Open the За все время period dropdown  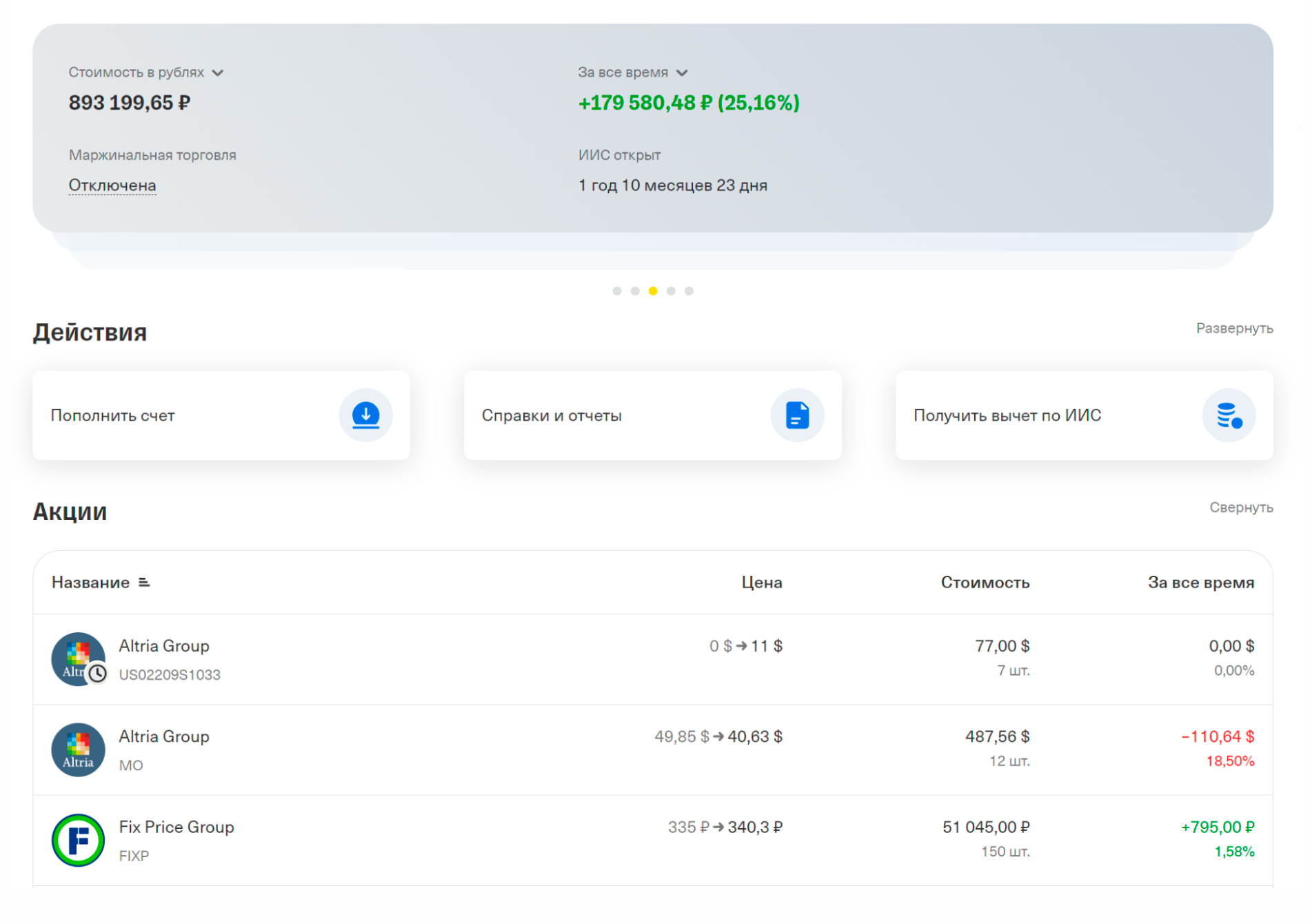tap(633, 72)
